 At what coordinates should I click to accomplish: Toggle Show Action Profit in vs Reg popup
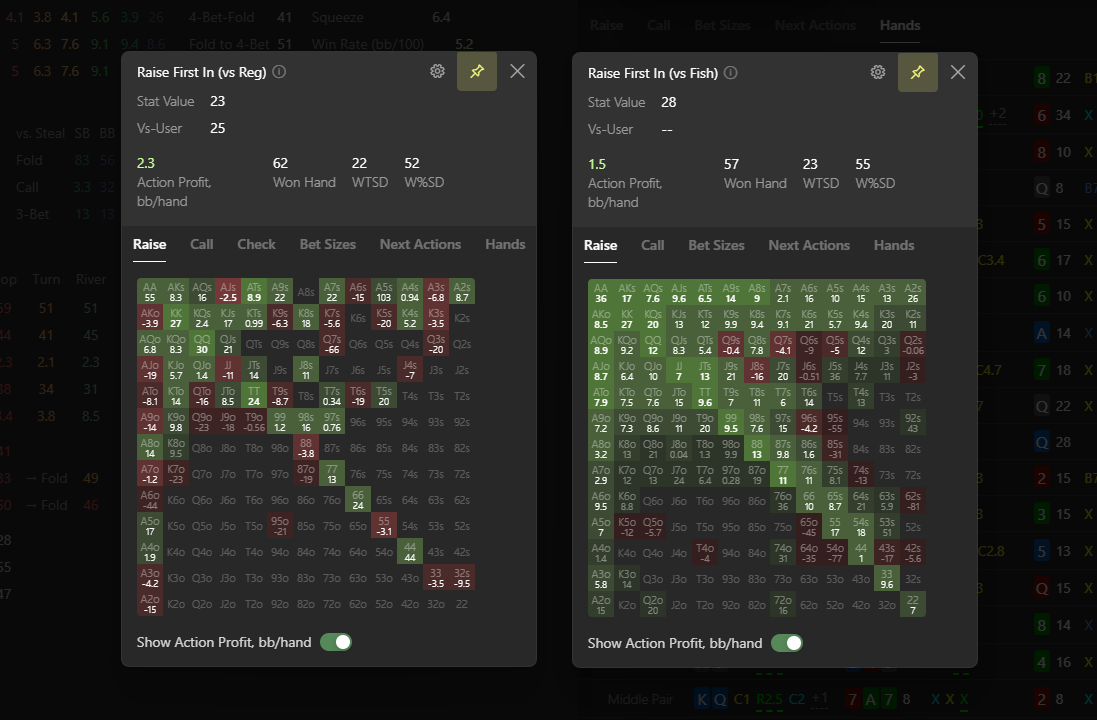336,642
